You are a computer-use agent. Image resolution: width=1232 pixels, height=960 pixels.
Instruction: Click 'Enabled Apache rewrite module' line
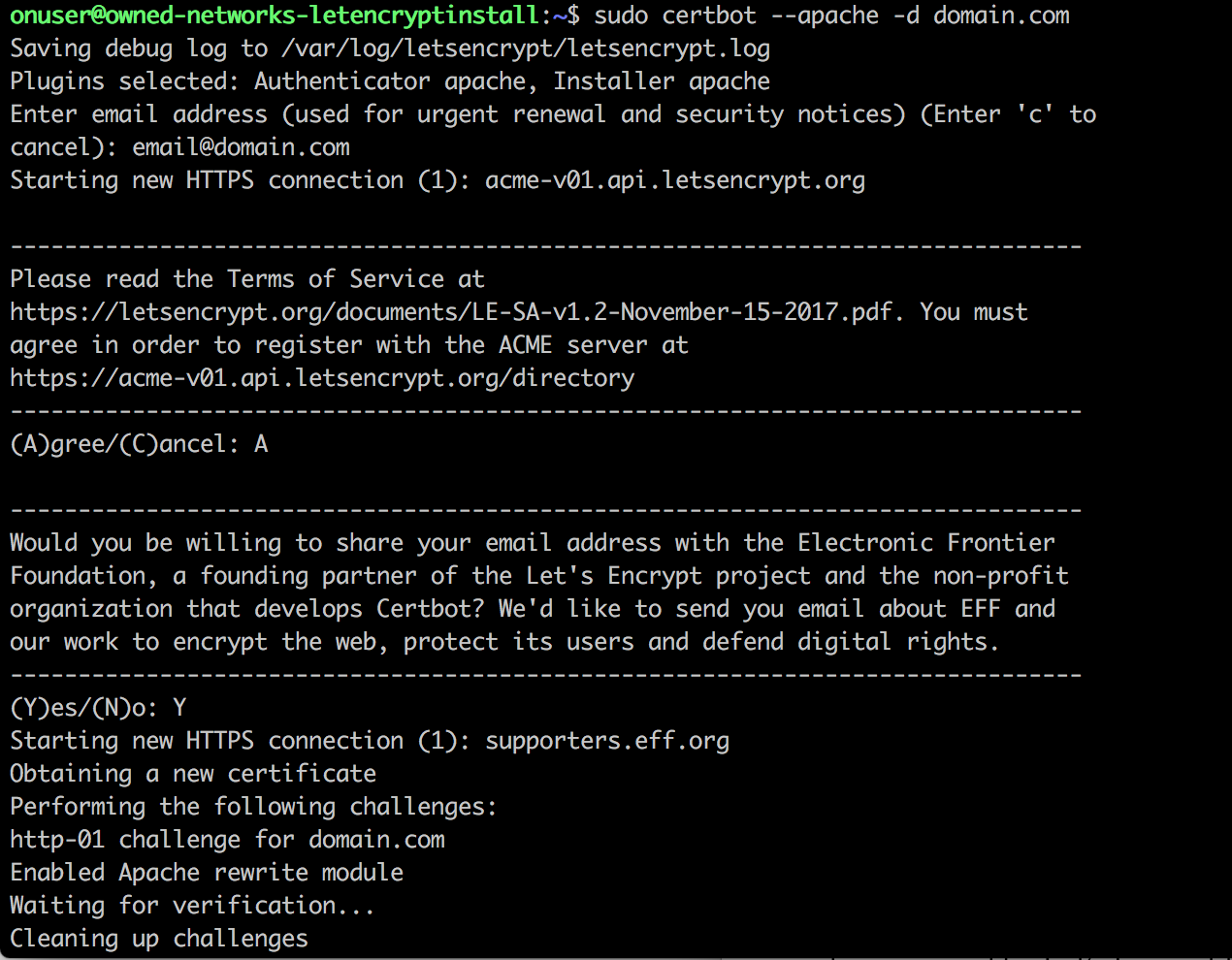[x=207, y=873]
